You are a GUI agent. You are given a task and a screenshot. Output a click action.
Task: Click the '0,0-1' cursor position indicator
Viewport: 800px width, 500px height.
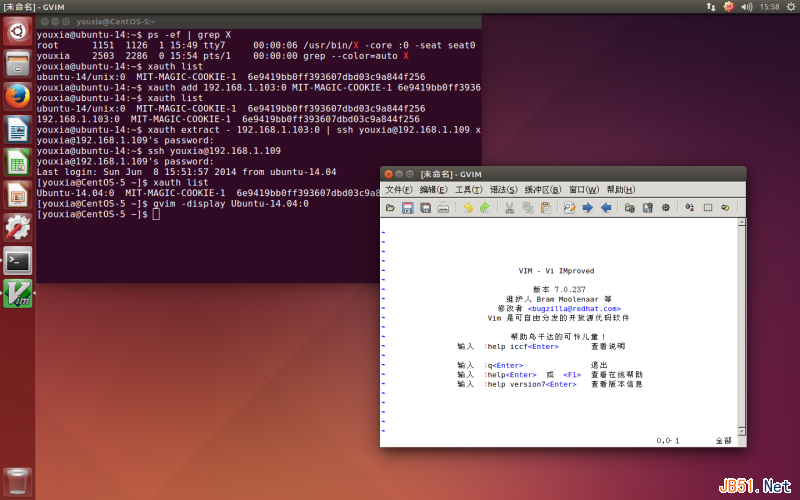coord(668,441)
